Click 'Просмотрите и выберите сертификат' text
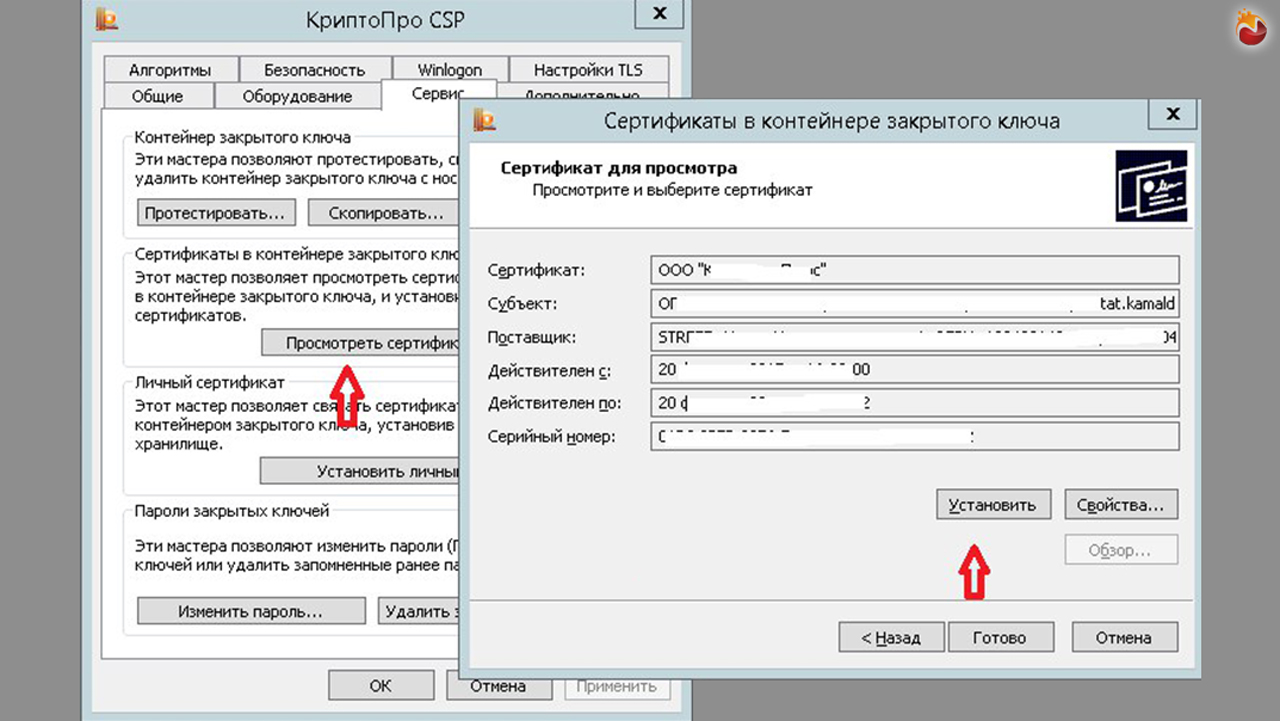 pos(672,189)
